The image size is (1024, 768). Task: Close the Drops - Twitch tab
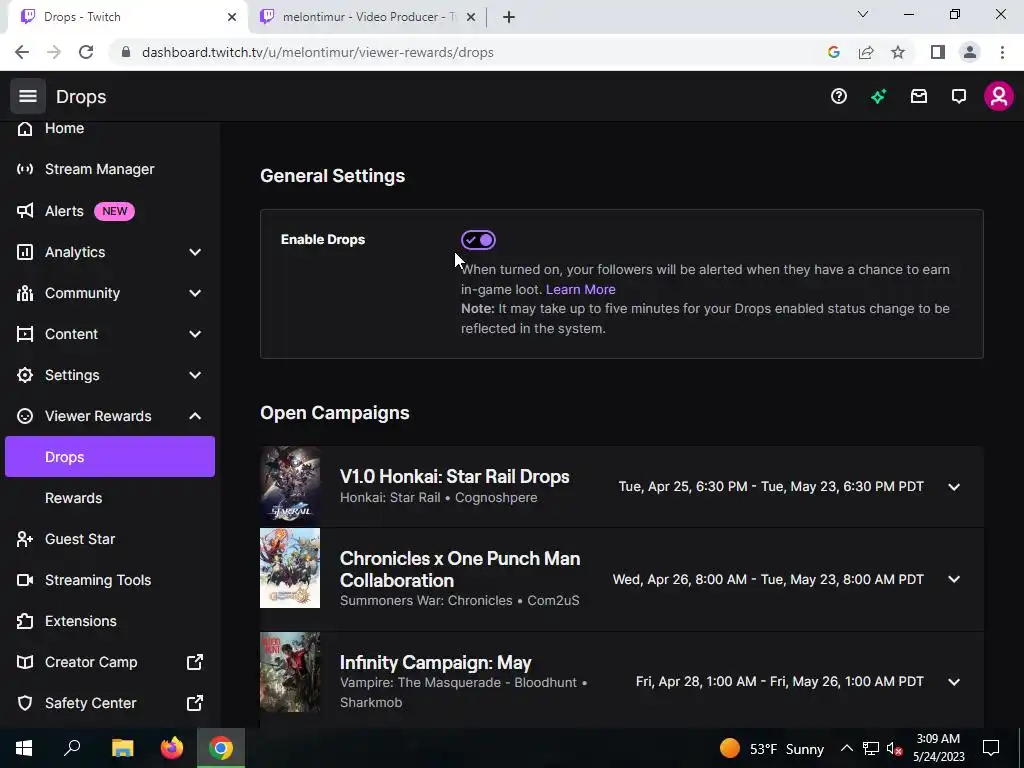click(232, 17)
